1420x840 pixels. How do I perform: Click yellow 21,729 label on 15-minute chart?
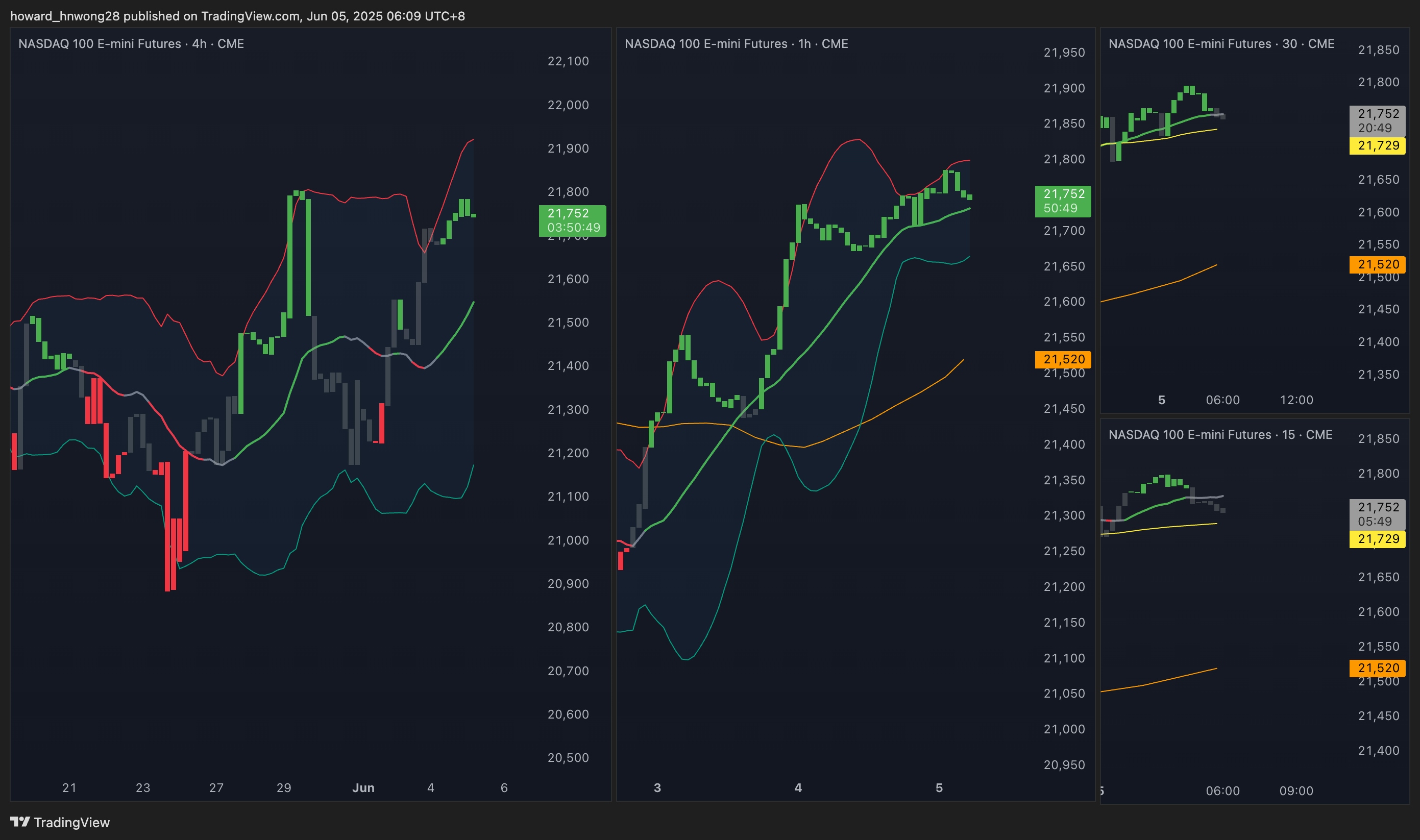(1377, 539)
